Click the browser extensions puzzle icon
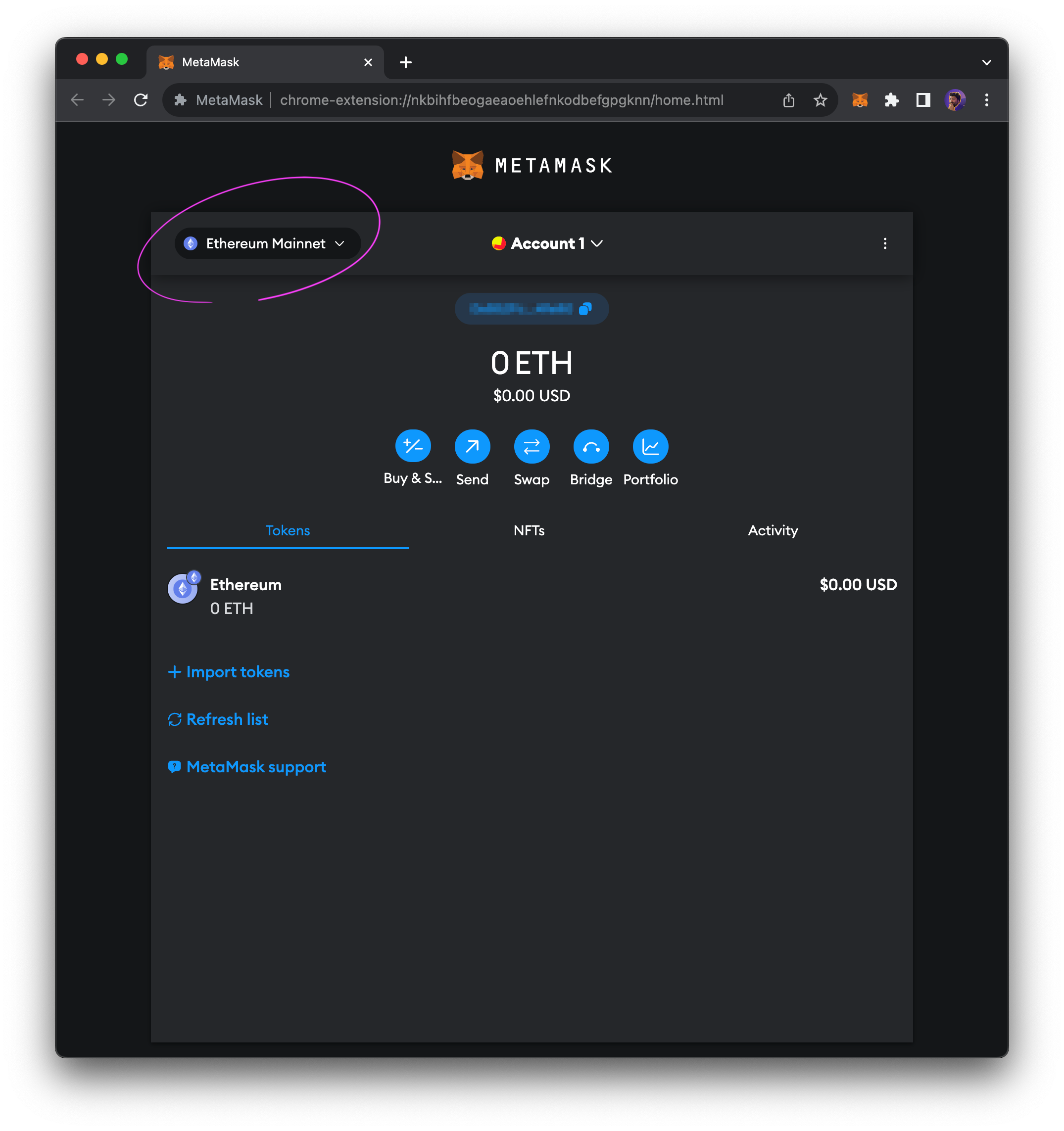This screenshot has width=1064, height=1131. point(892,99)
